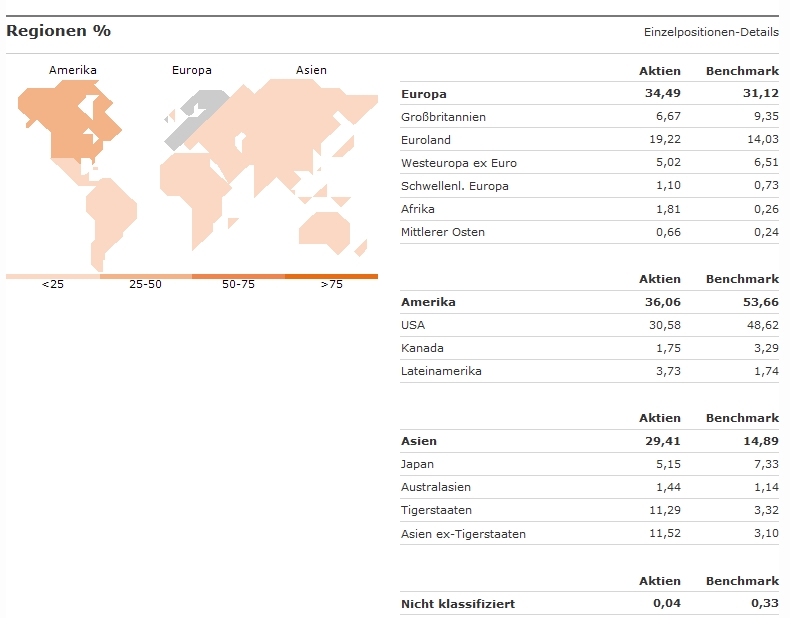Click the 25-50 legend color bar
This screenshot has height=618, width=790.
click(x=146, y=276)
